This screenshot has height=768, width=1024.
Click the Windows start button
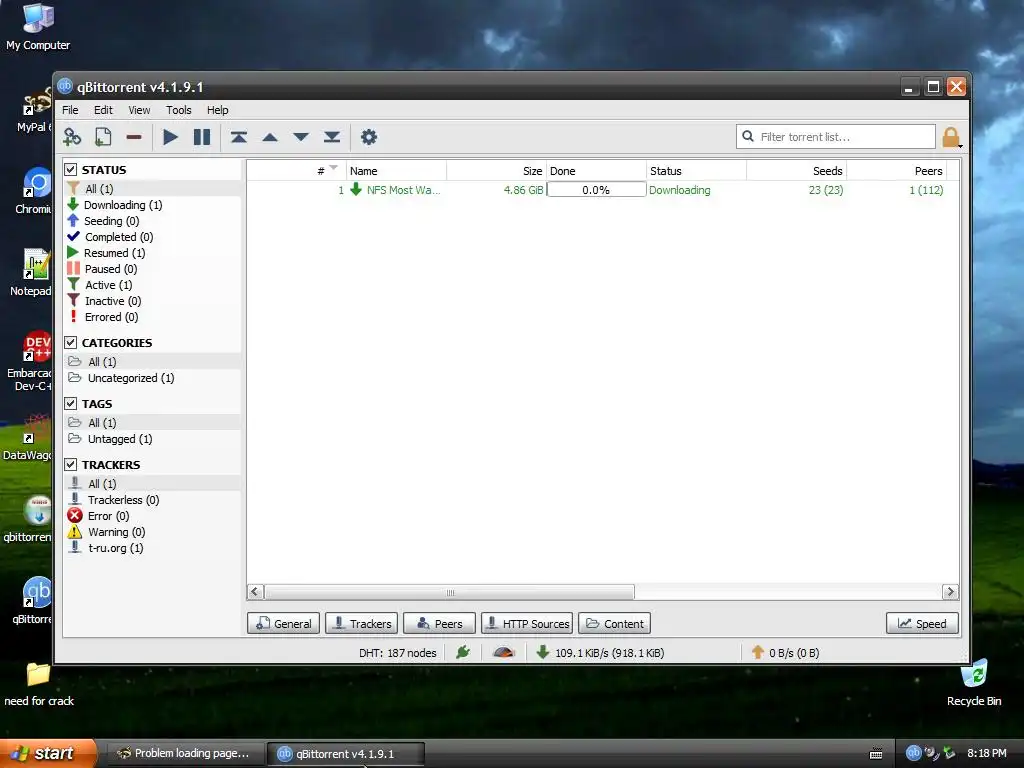coord(48,754)
